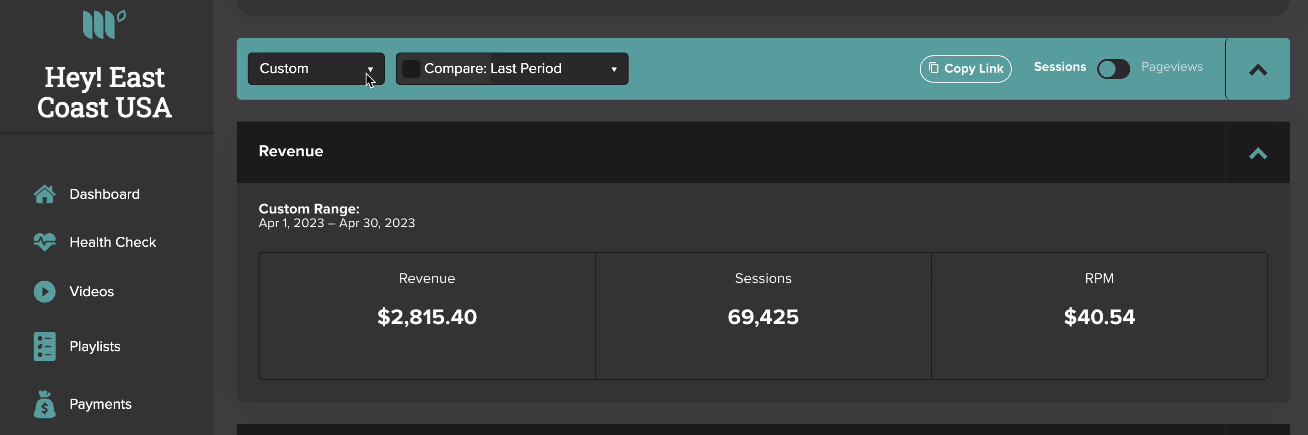Click the copy icon in Copy Link
Image resolution: width=1308 pixels, height=435 pixels.
pyautogui.click(x=934, y=68)
